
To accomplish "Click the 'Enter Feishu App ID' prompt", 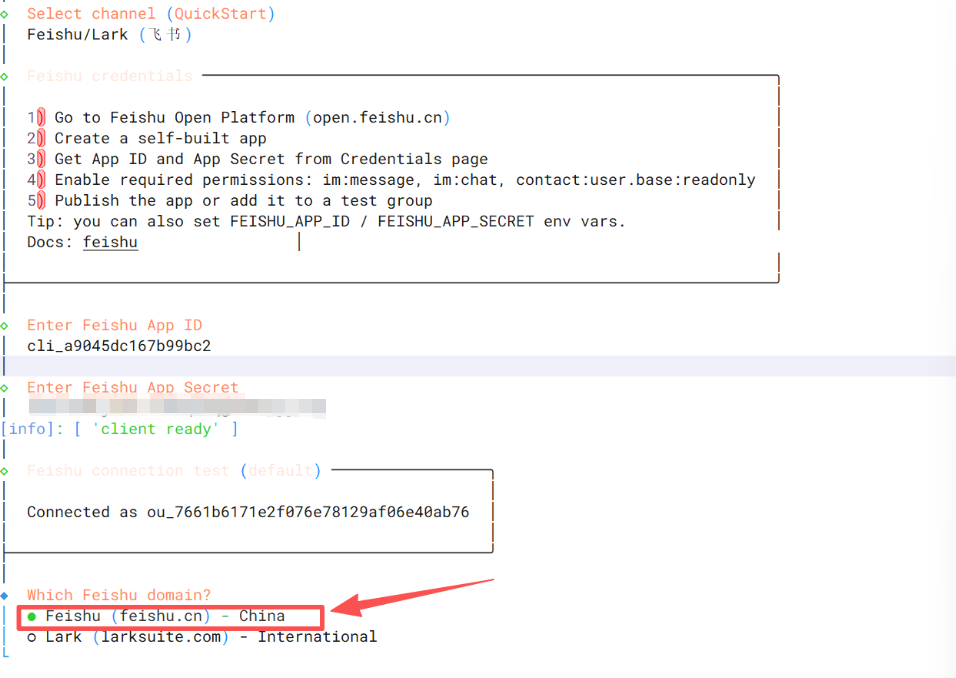I will [115, 325].
